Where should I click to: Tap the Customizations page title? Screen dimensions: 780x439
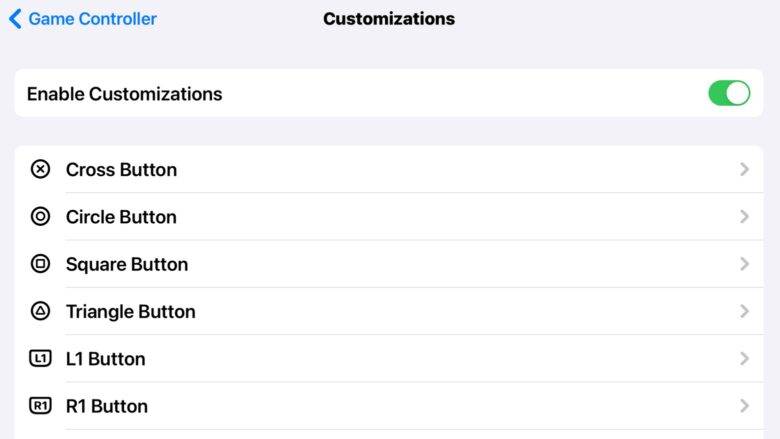click(389, 19)
